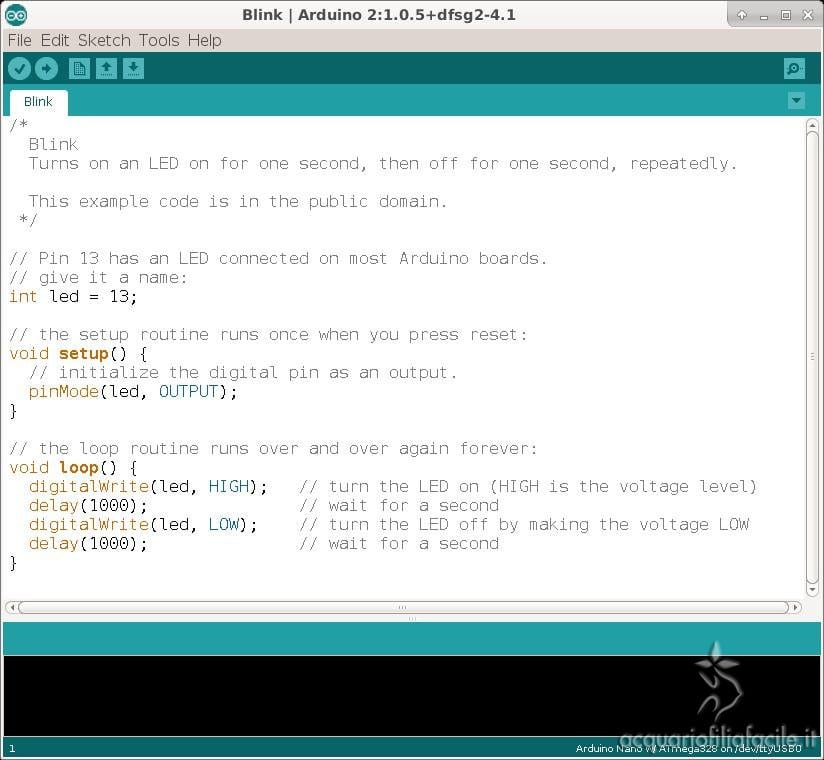Click the Verify sketch checkmark icon
Image resolution: width=824 pixels, height=760 pixels.
19,68
